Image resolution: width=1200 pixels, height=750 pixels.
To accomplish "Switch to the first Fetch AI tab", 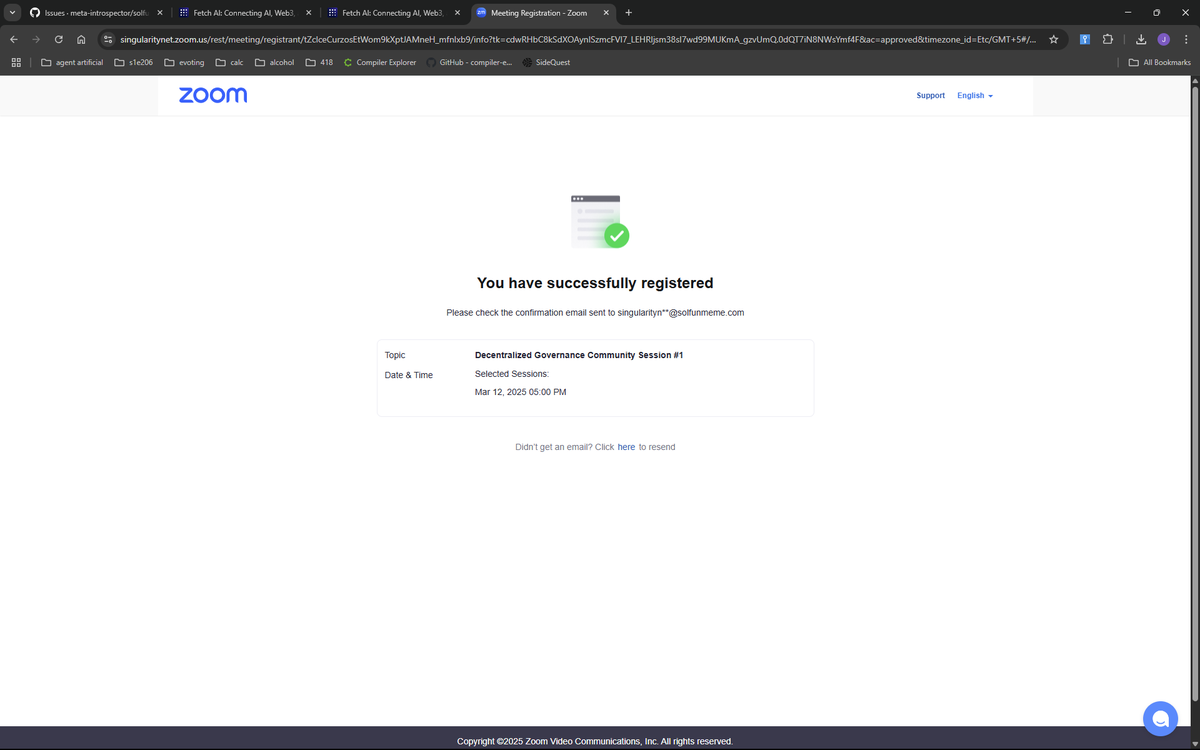I will click(x=244, y=13).
